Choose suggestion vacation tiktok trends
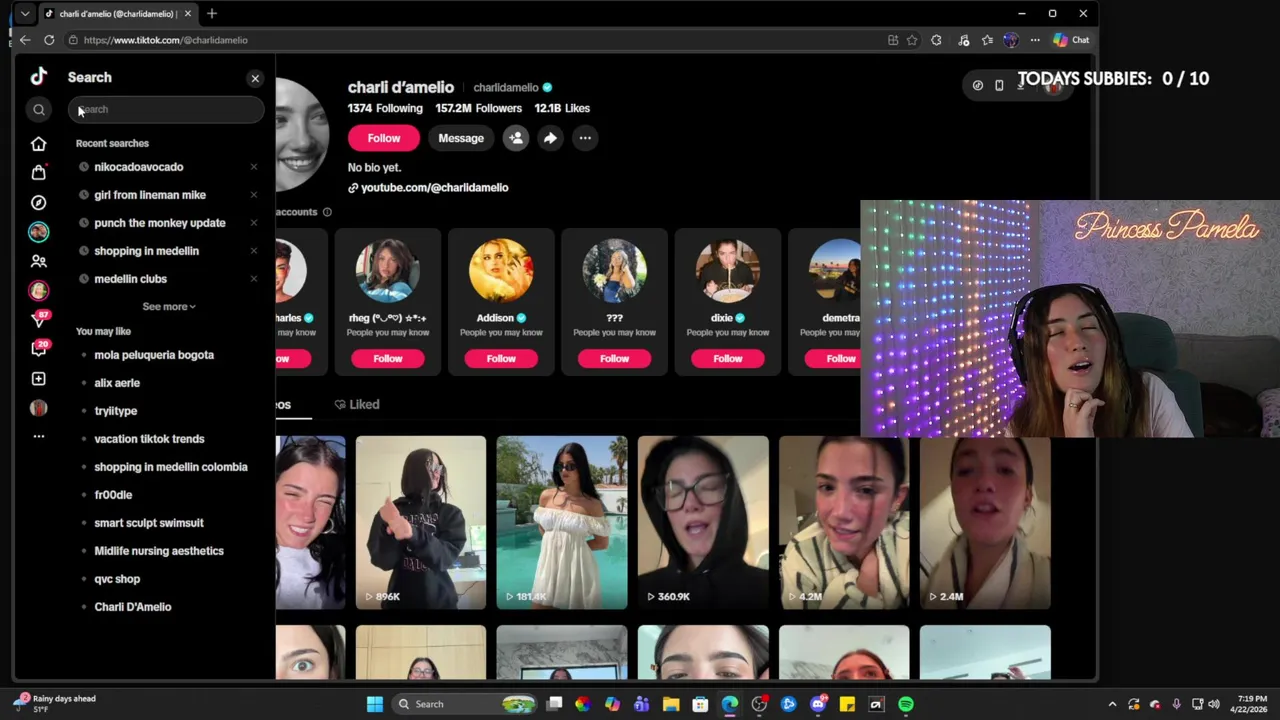 point(149,439)
